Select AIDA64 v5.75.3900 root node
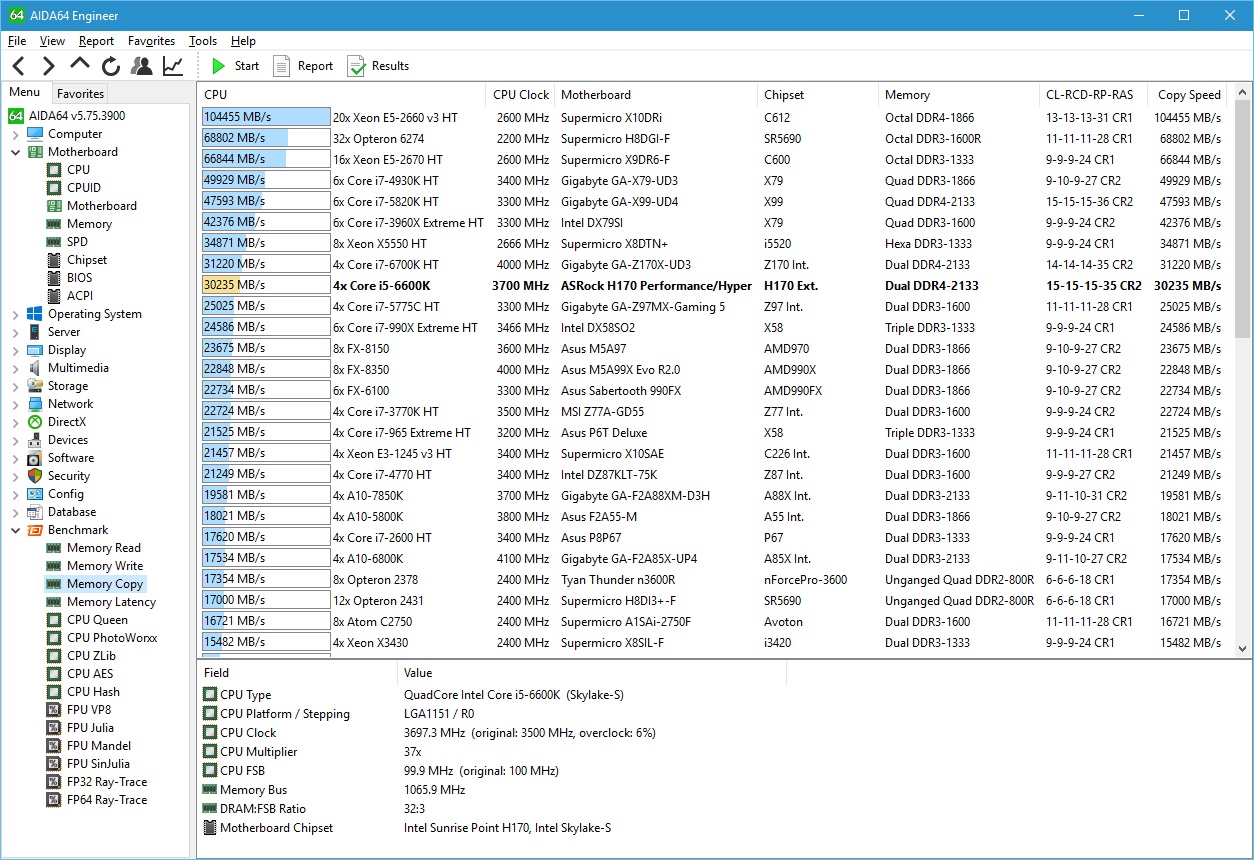1254x860 pixels. point(67,116)
